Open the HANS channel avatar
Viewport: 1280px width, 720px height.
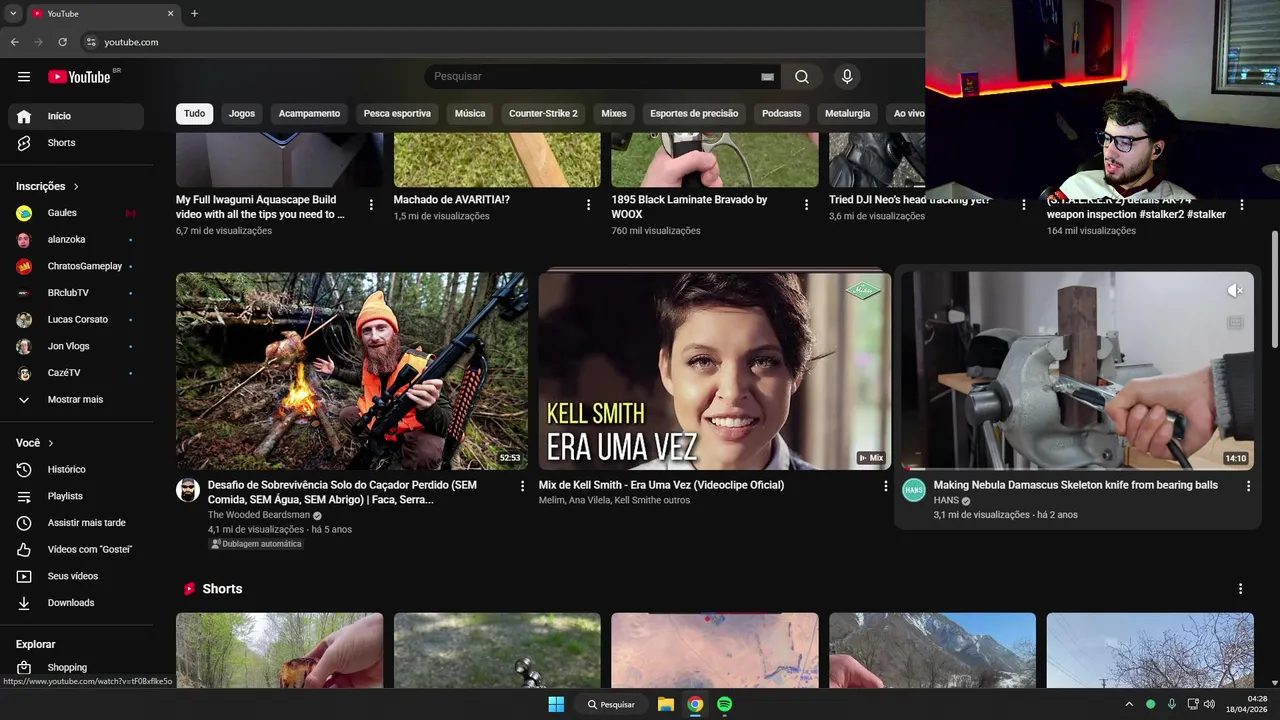point(914,490)
